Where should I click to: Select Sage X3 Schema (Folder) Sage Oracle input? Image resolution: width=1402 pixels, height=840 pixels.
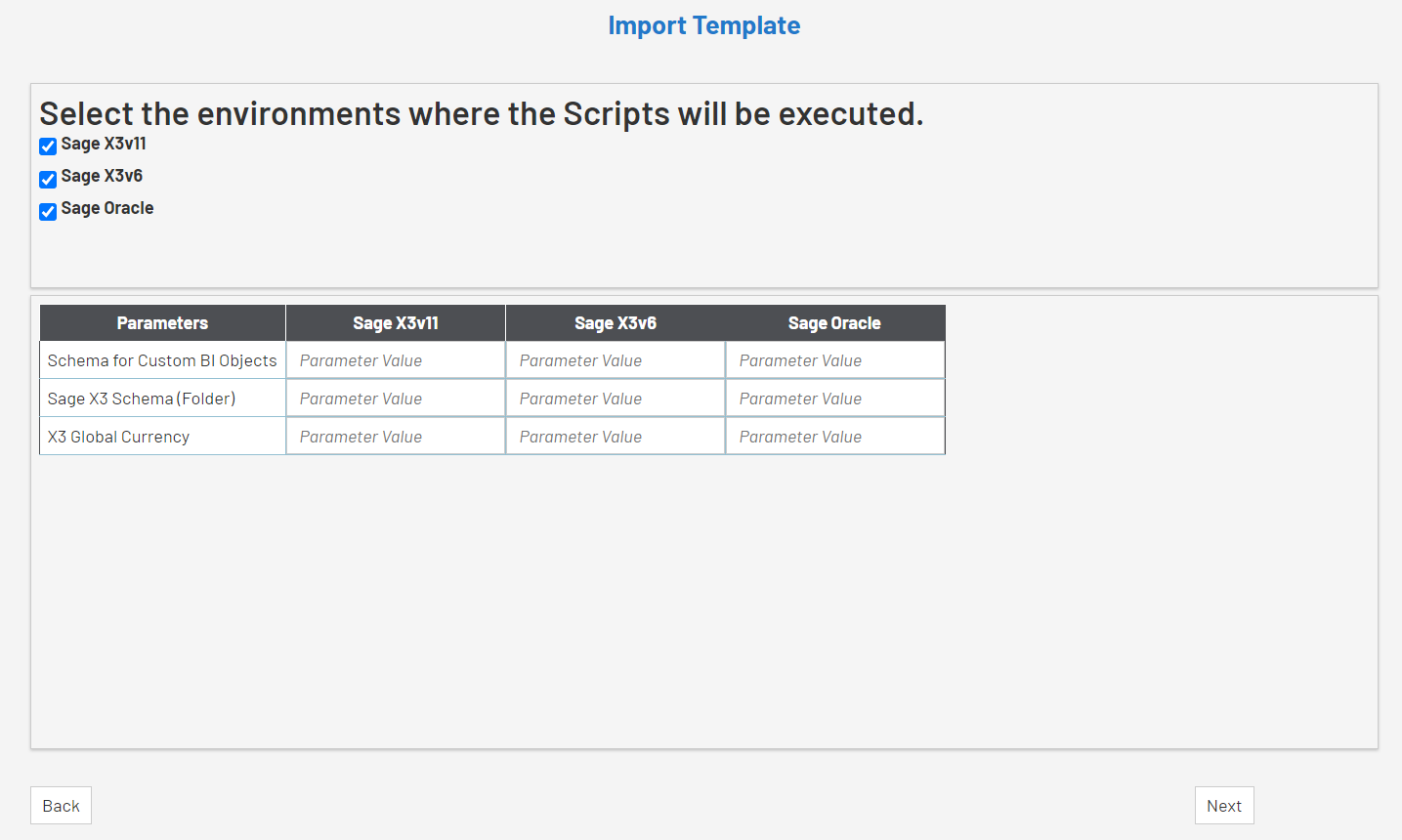835,399
